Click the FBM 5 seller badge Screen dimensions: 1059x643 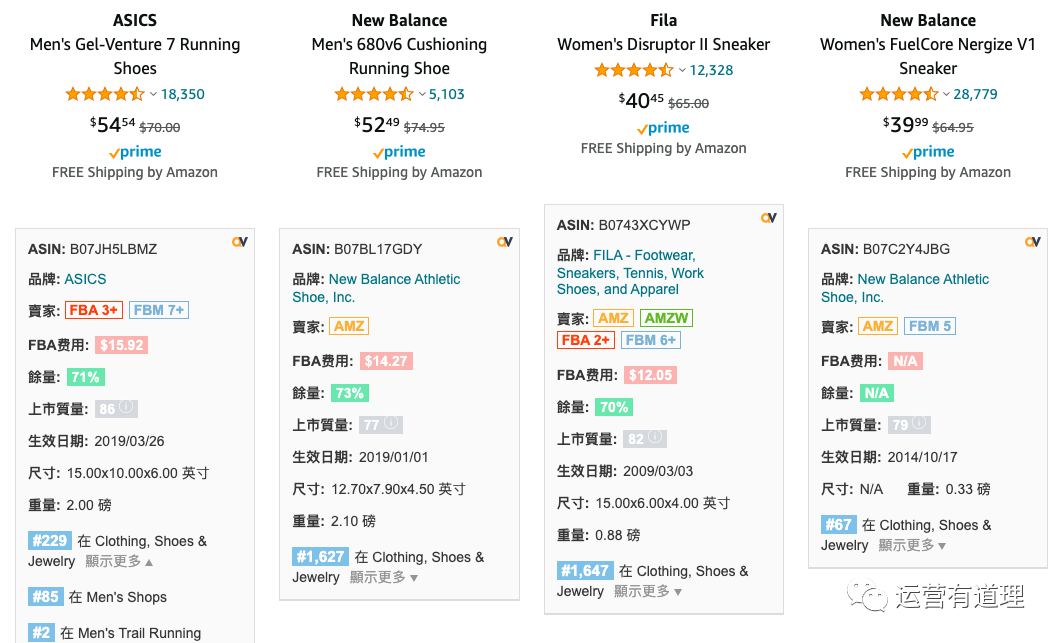pos(929,326)
